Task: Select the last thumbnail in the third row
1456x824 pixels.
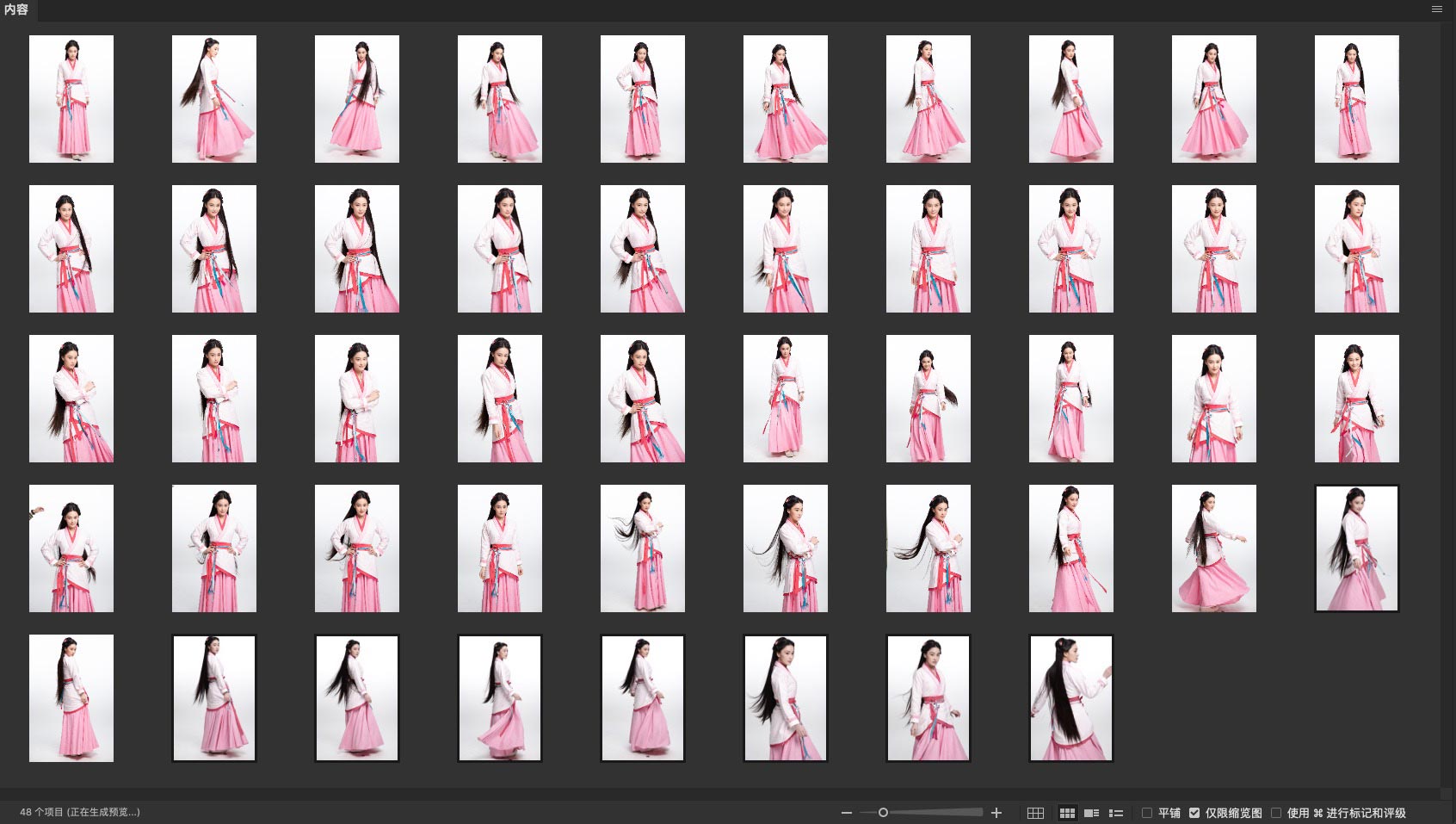Action: (1356, 399)
